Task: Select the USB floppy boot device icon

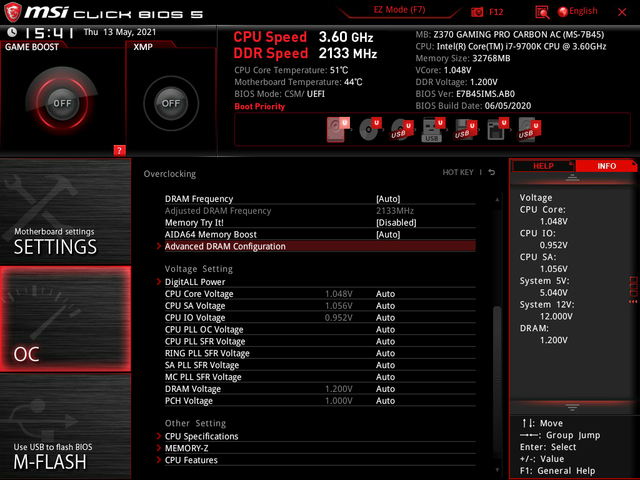Action: (465, 130)
